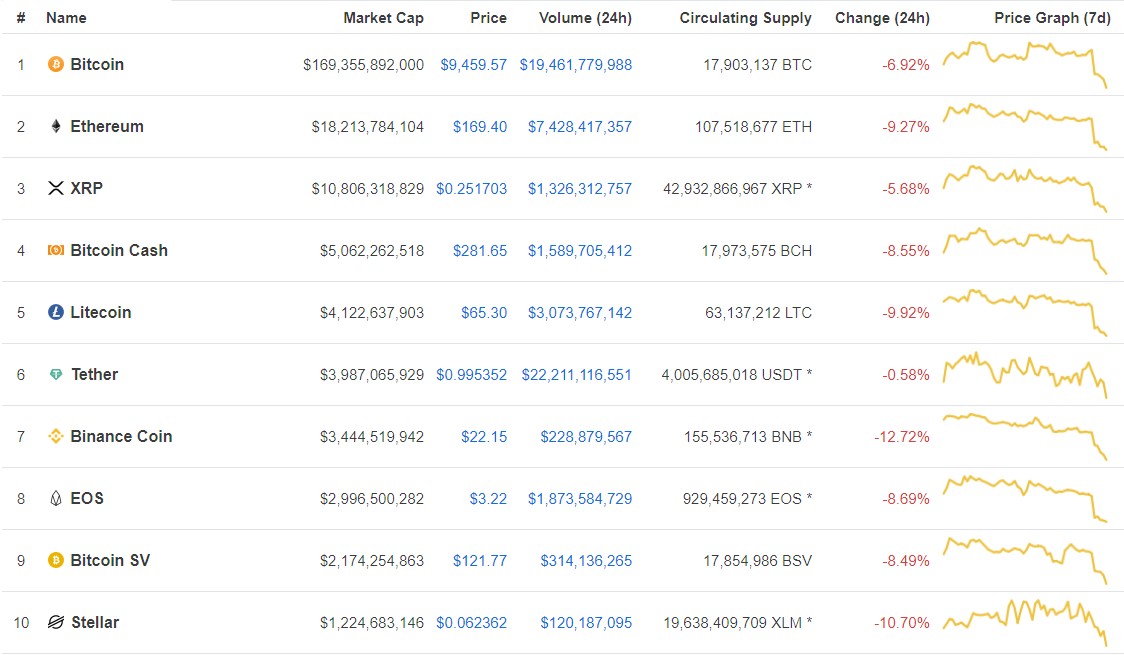Click Bitcoin Cash volume $1,589,705,412
The image size is (1124, 655).
coord(580,251)
